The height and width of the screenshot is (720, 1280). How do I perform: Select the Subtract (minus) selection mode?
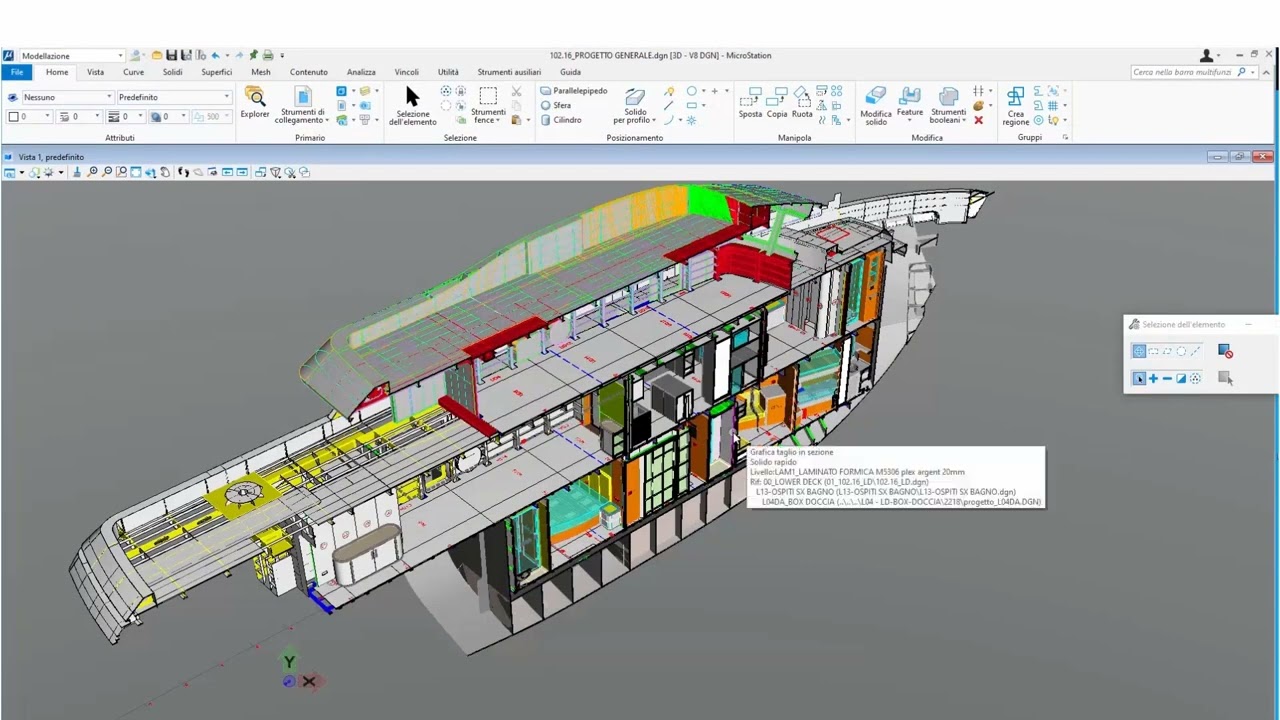pos(1167,378)
